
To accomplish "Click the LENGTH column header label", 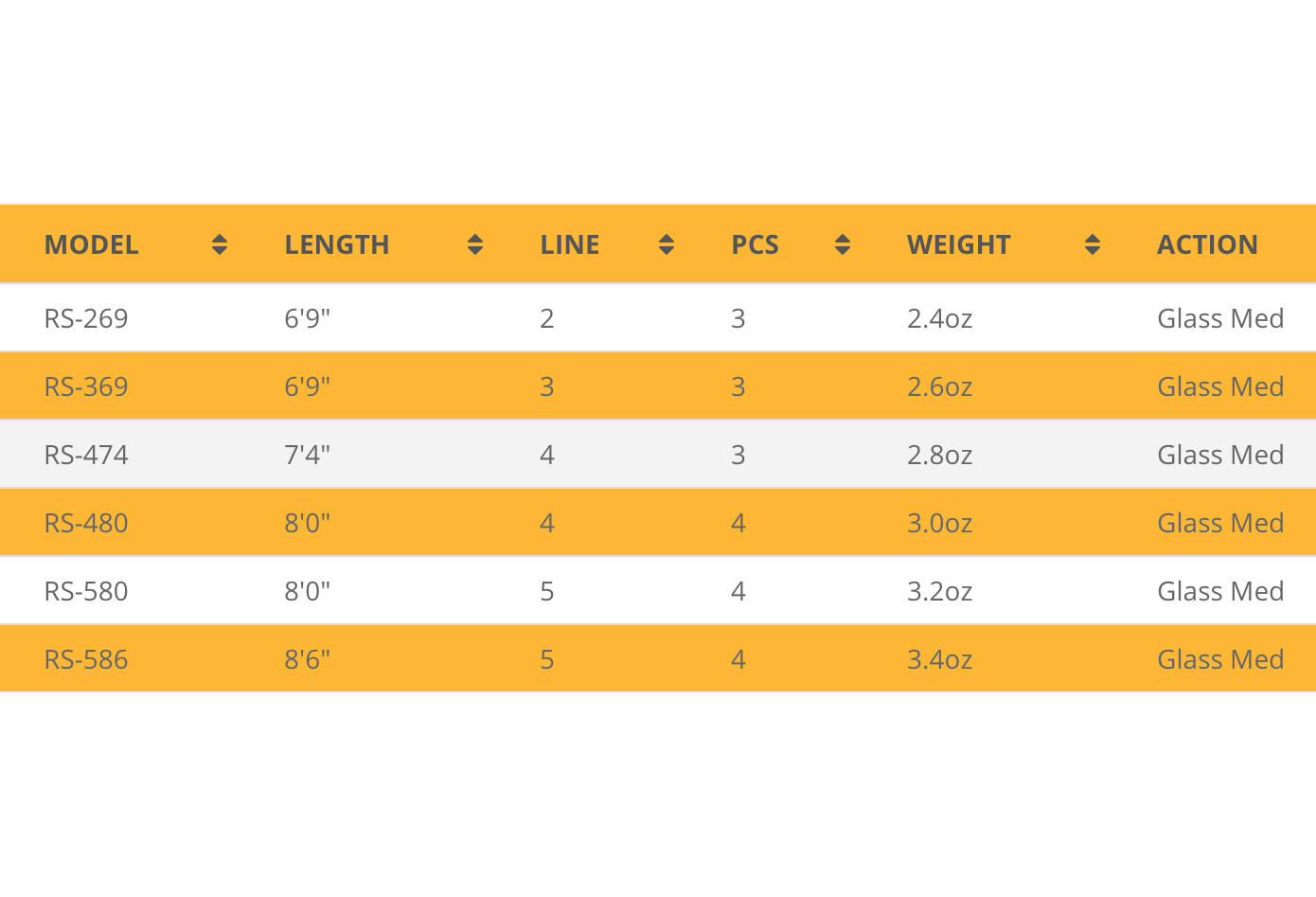I will coord(337,244).
